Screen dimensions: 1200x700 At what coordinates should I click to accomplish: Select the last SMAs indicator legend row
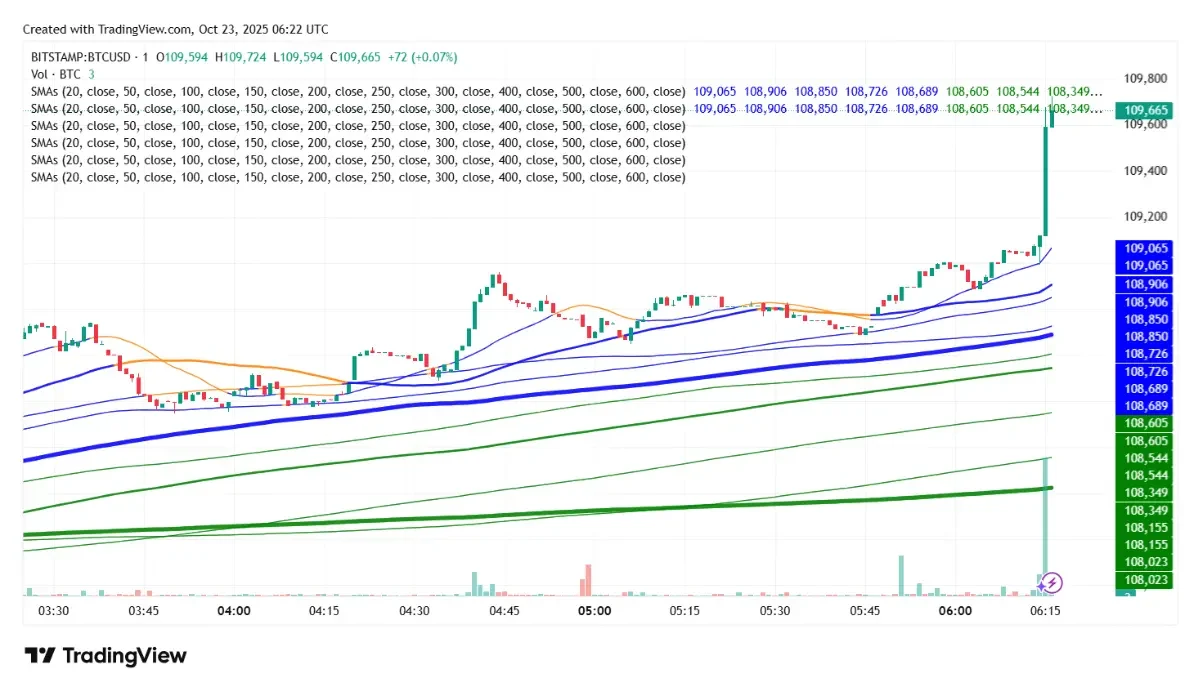point(357,177)
